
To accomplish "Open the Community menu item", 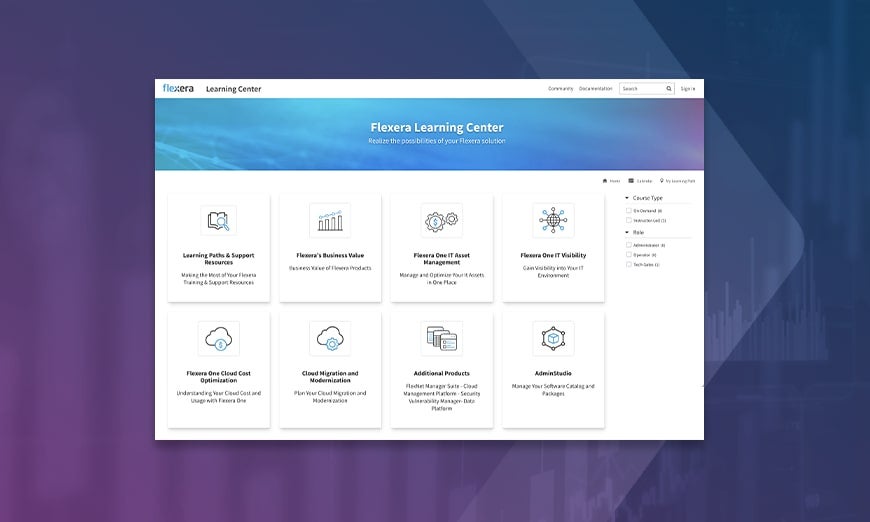I will [x=560, y=89].
